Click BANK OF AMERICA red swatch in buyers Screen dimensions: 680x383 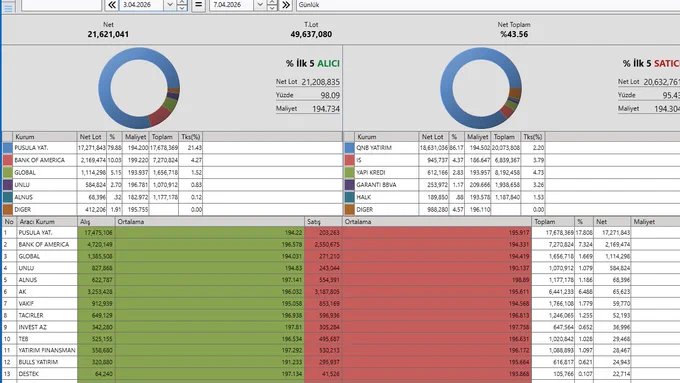[7, 160]
